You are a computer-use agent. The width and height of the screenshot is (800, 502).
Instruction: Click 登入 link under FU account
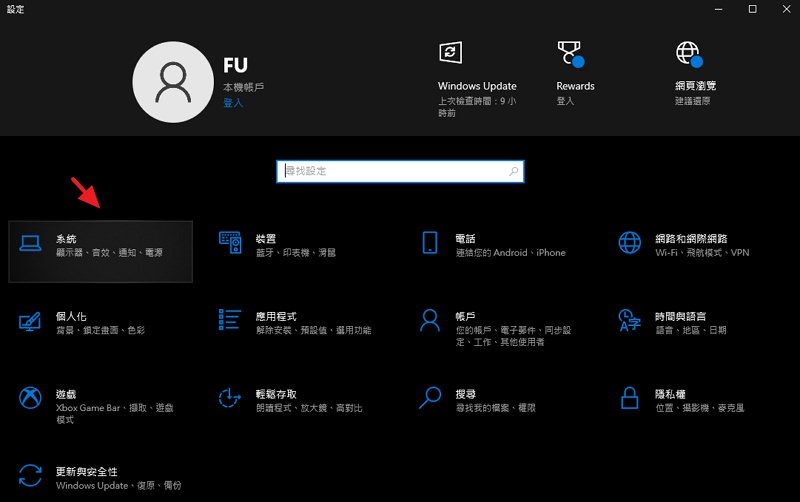coord(233,102)
